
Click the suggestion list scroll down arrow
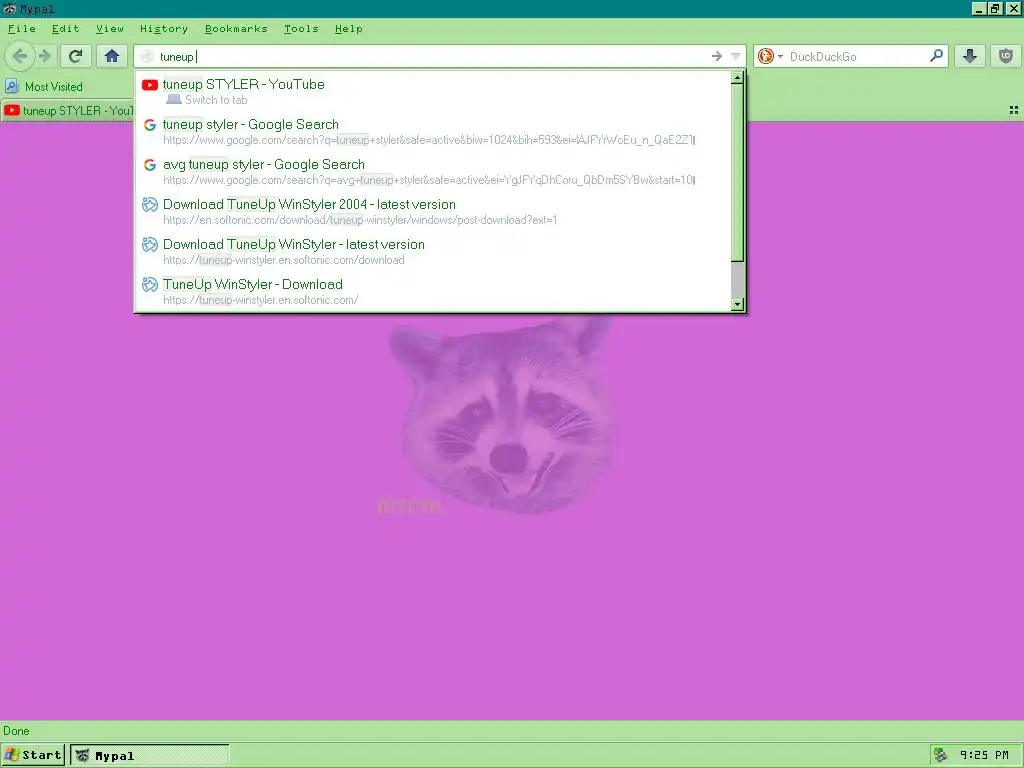pyautogui.click(x=737, y=304)
